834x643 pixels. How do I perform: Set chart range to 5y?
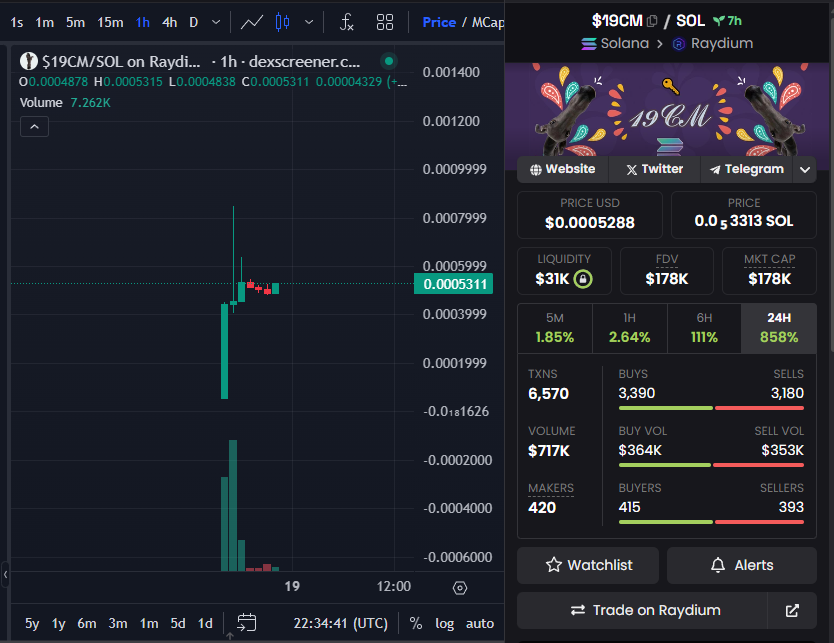32,623
